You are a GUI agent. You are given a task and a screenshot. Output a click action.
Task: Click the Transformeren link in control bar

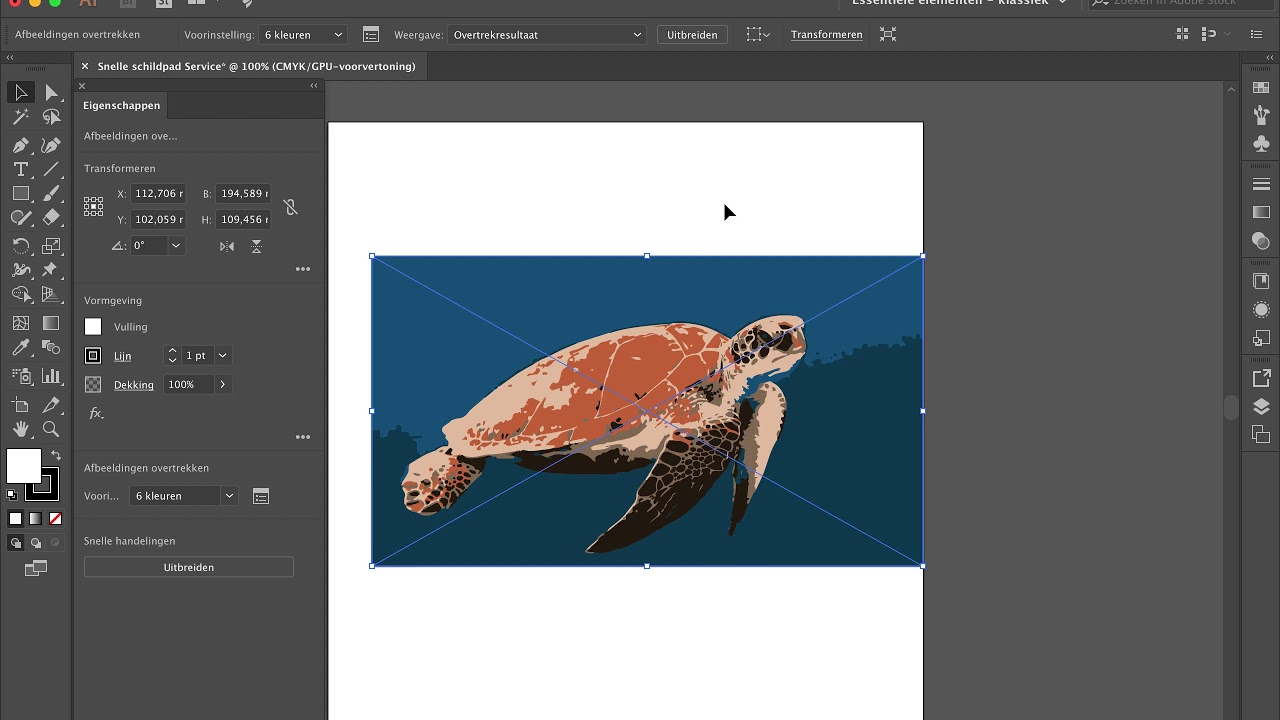pyautogui.click(x=826, y=35)
